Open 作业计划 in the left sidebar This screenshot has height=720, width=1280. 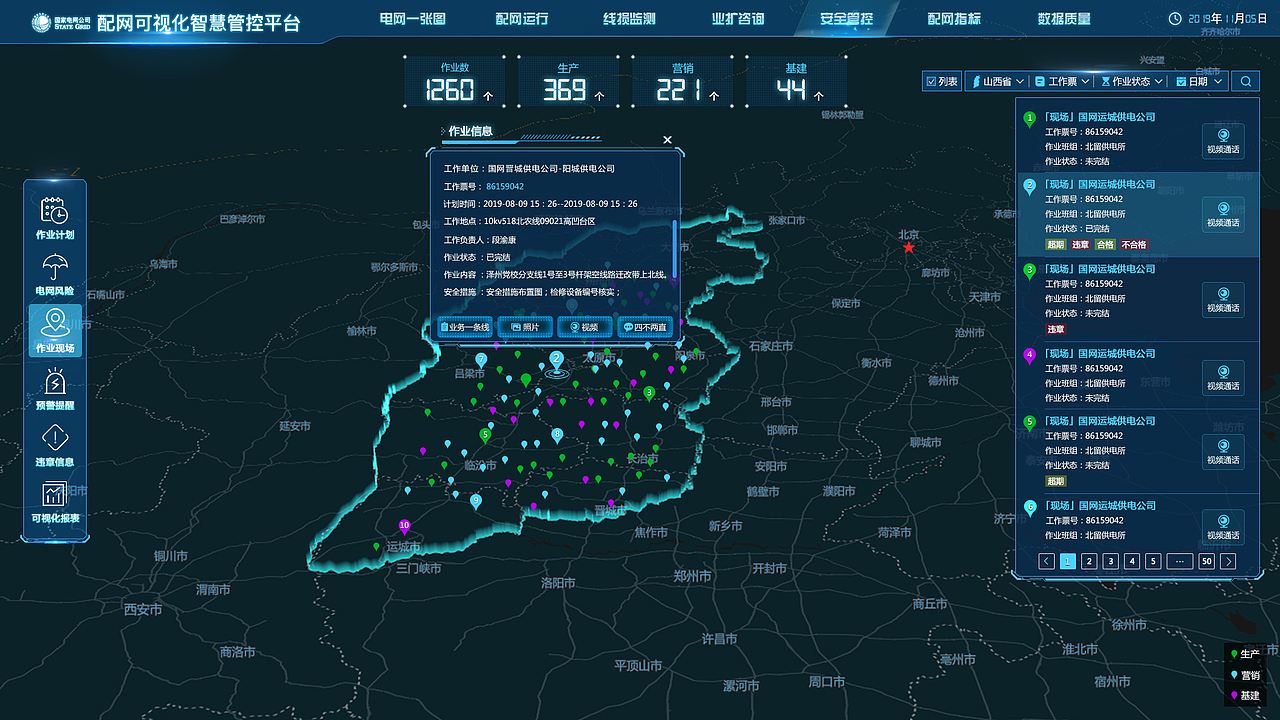pos(55,220)
